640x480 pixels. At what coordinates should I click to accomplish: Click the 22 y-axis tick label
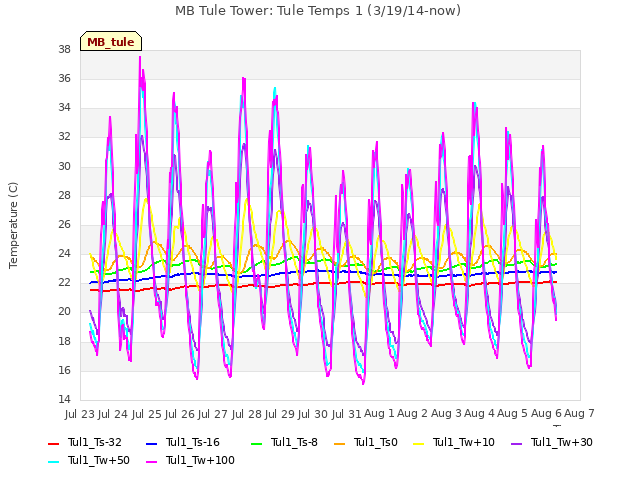[x=64, y=283]
